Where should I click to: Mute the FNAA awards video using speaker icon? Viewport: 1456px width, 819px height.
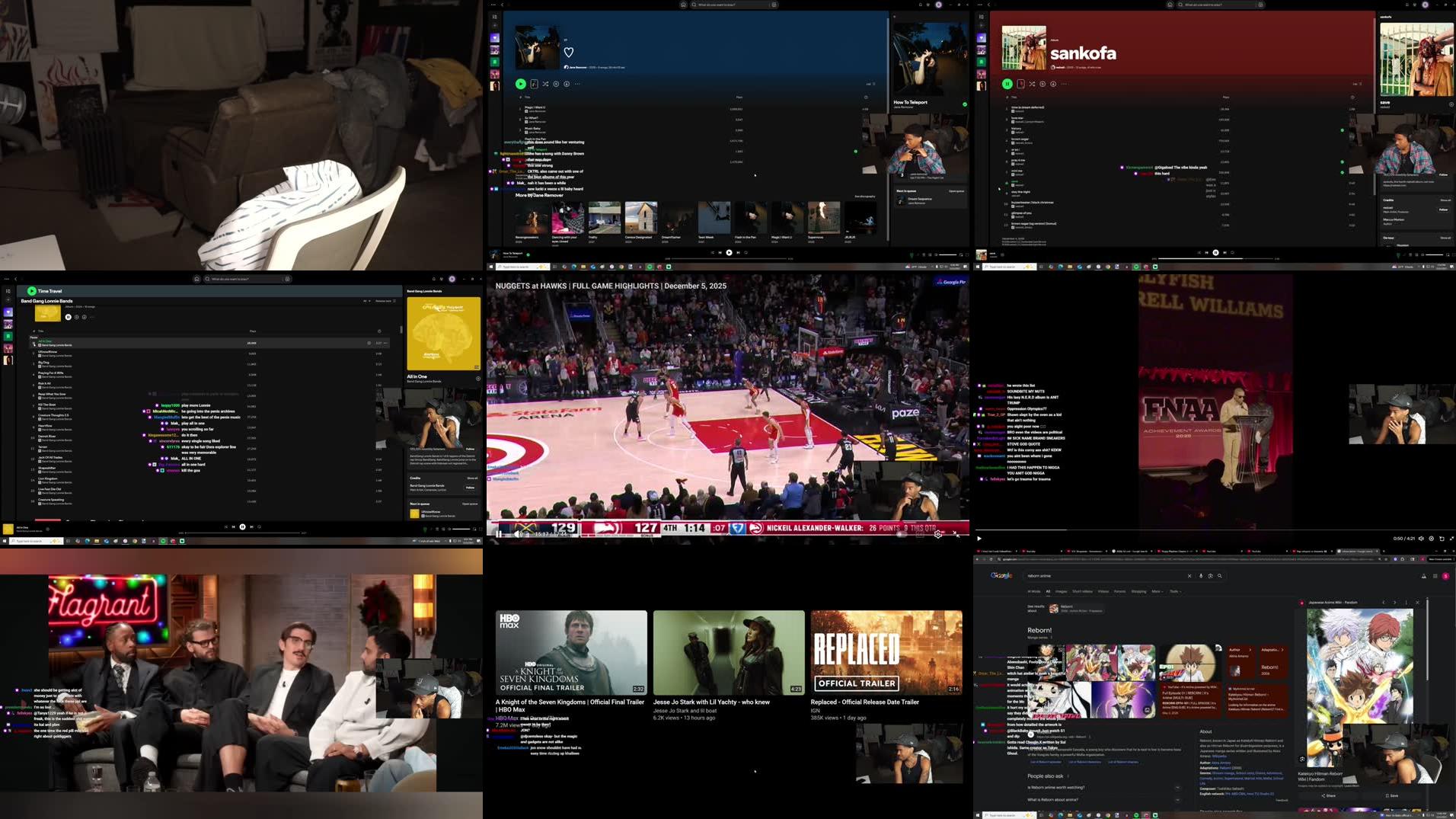coord(1421,539)
